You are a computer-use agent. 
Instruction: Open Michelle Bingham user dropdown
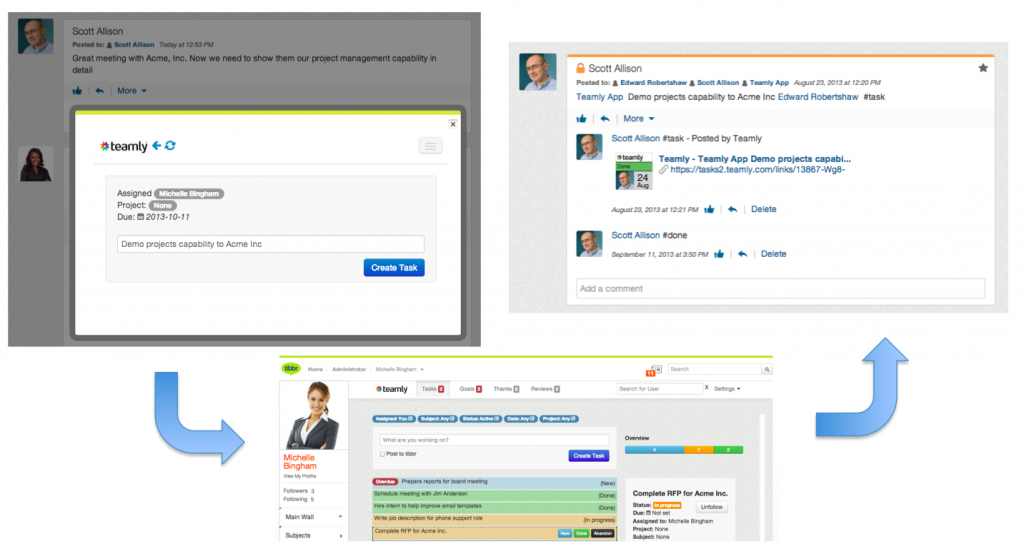pos(399,369)
